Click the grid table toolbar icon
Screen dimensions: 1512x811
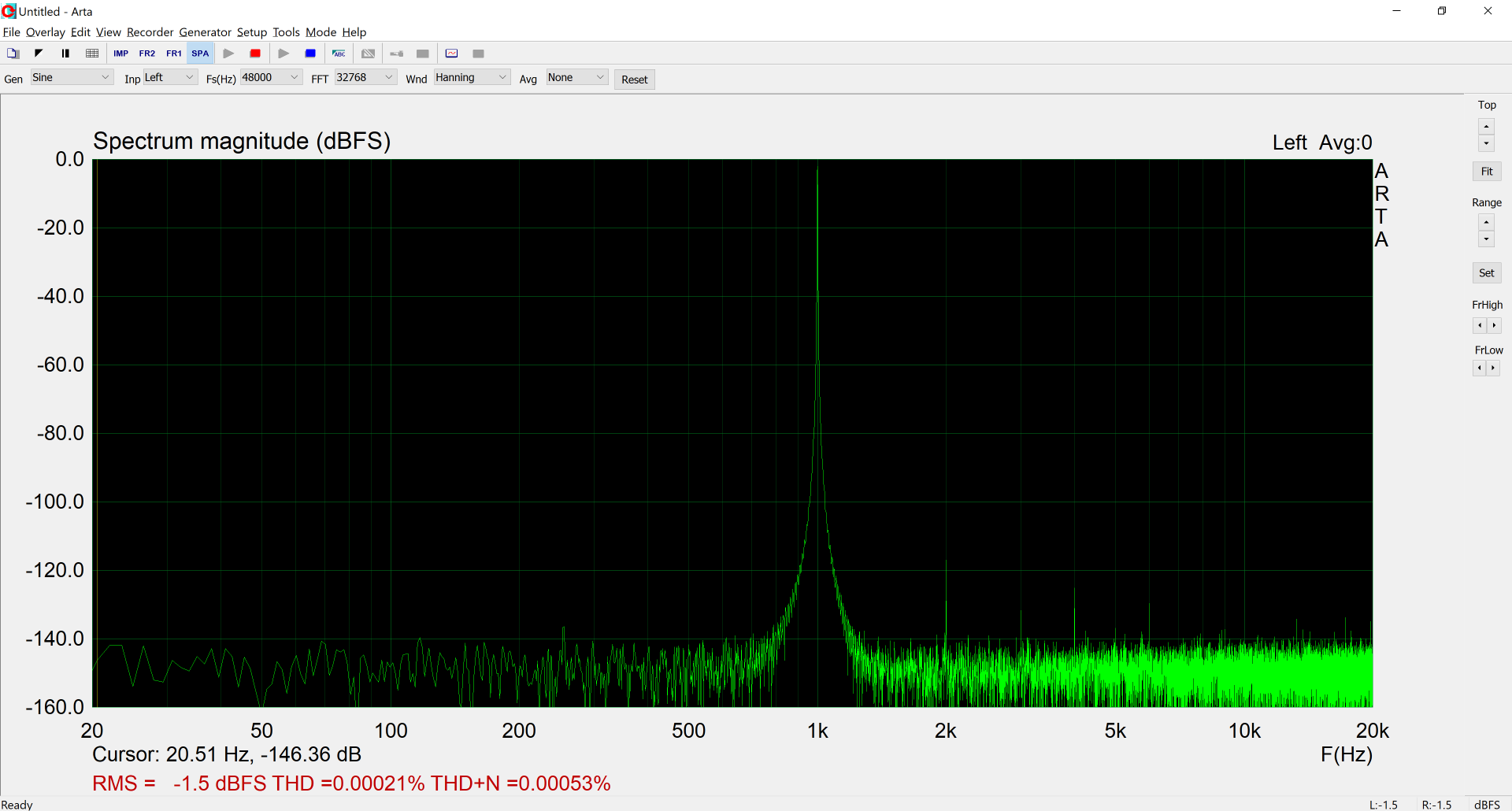92,54
